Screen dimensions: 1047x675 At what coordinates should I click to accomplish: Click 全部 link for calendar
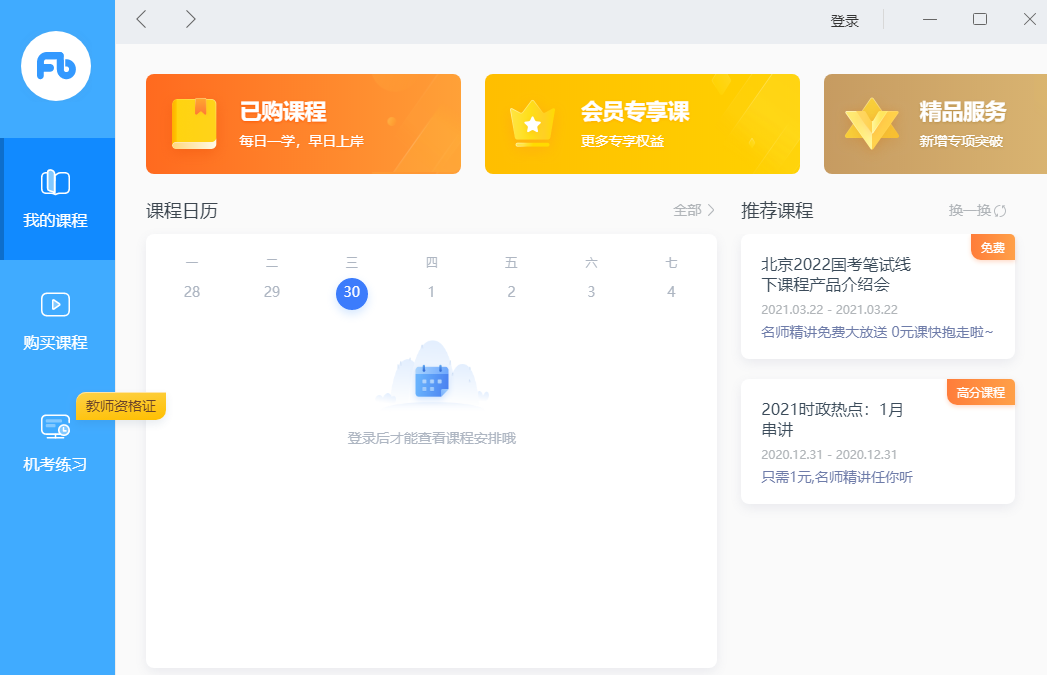pos(687,210)
